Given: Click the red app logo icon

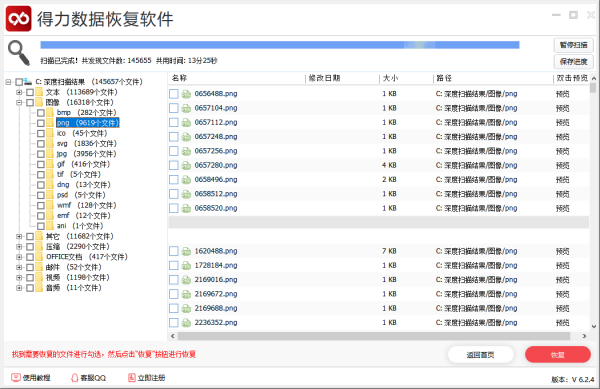Looking at the screenshot, I should point(18,18).
